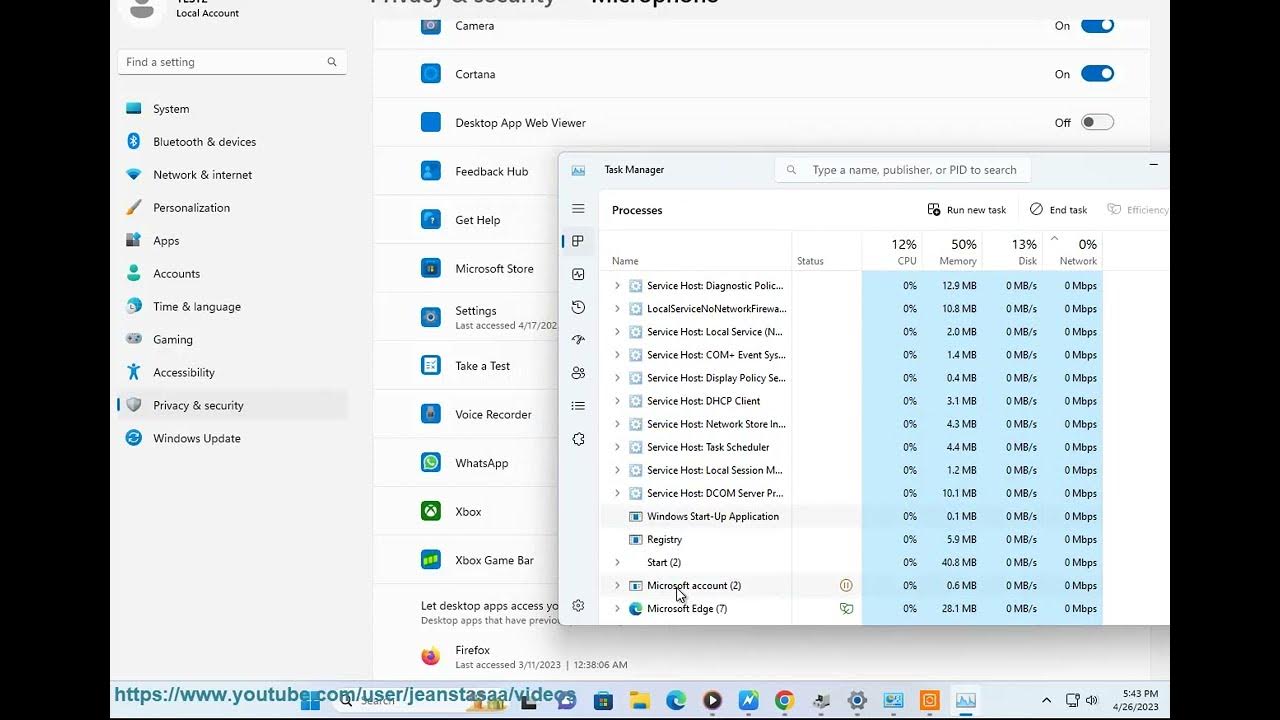1280x720 pixels.
Task: Click Firefox icon in desktop apps list
Action: click(431, 656)
